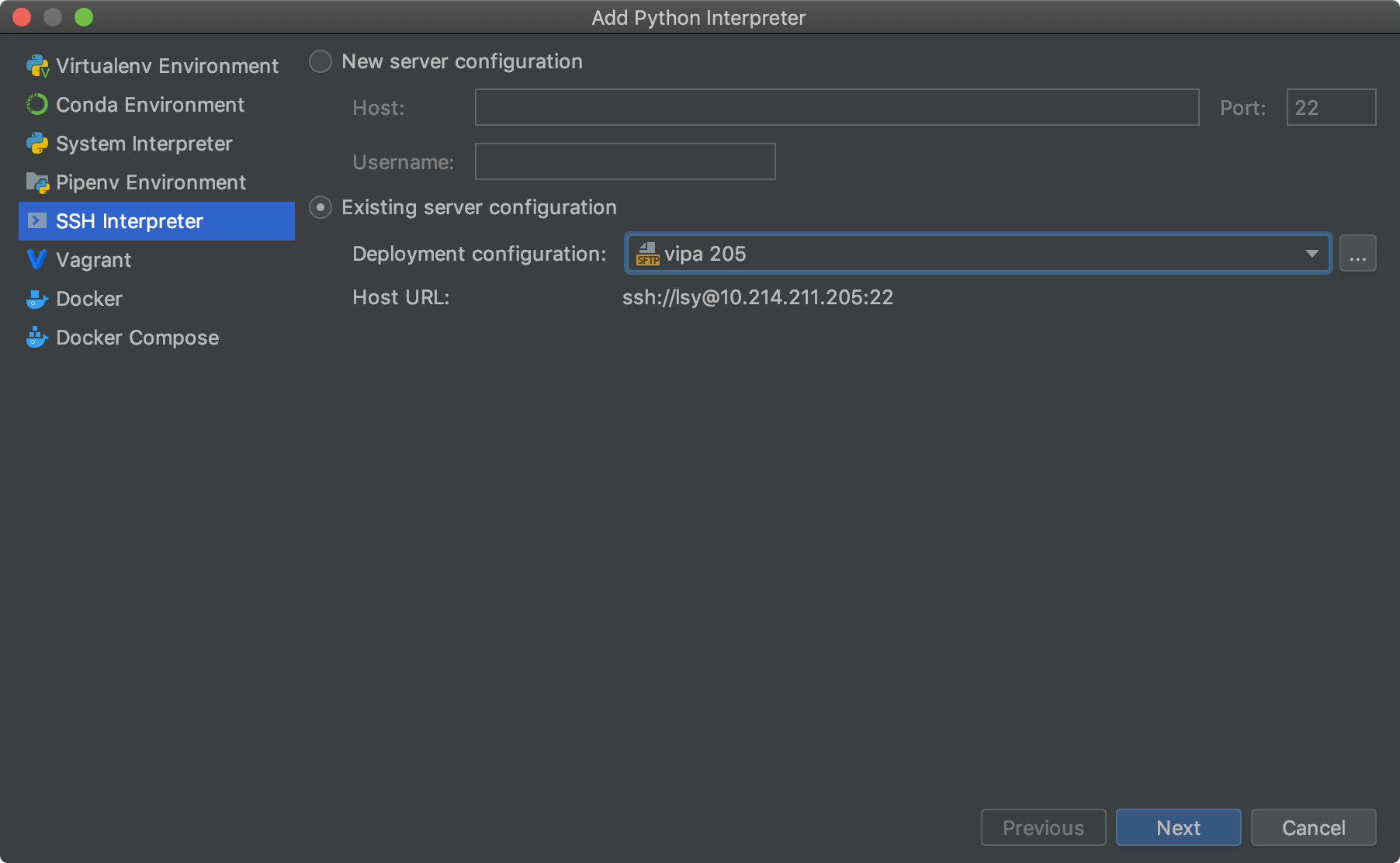This screenshot has width=1400, height=863.
Task: Click the Cancel button
Action: coord(1313,827)
